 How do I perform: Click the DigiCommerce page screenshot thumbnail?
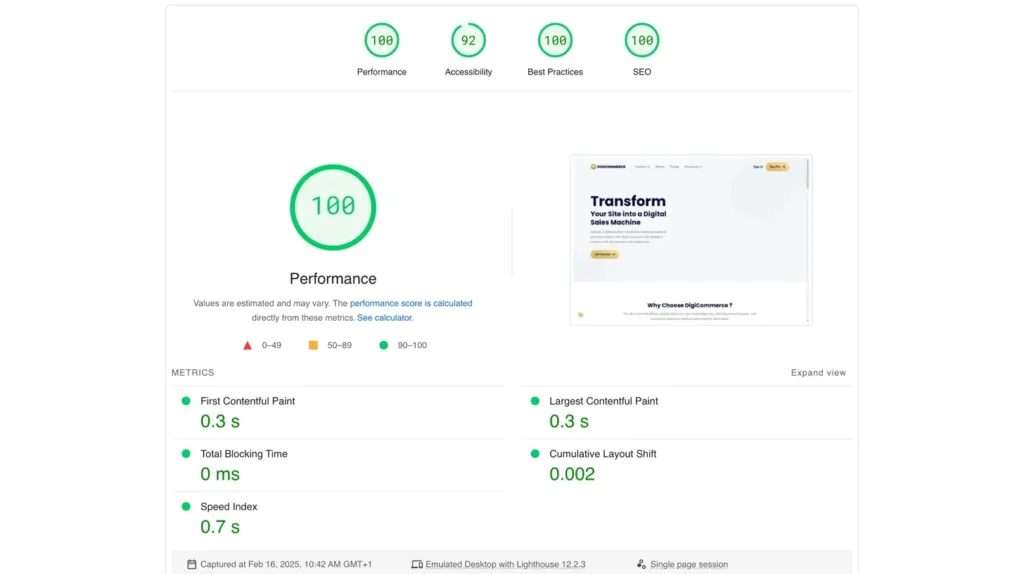coord(690,240)
